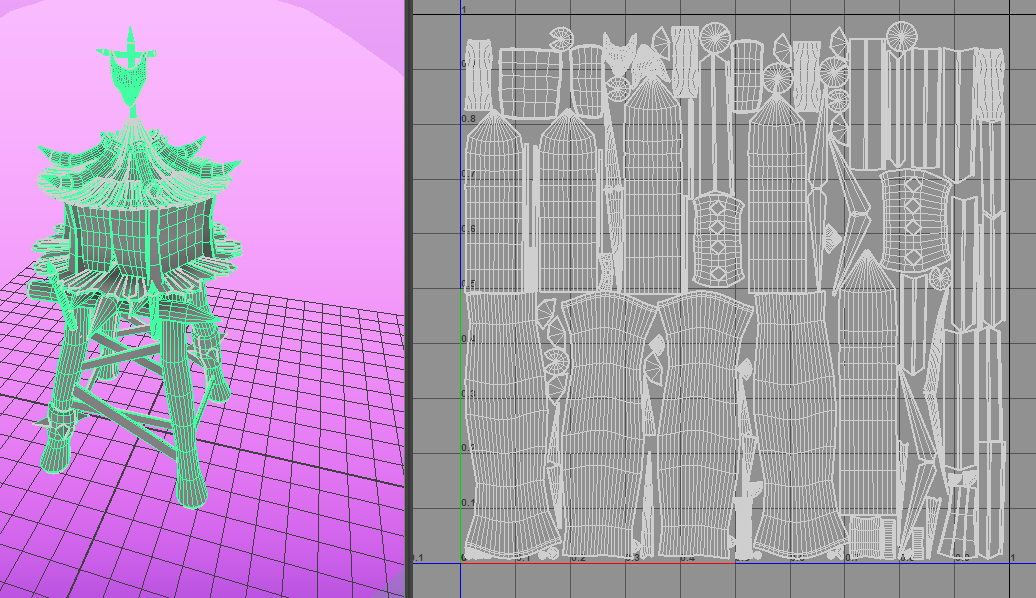This screenshot has width=1036, height=598.
Task: Select the tower model's pagoda roof mesh
Action: pos(137,167)
